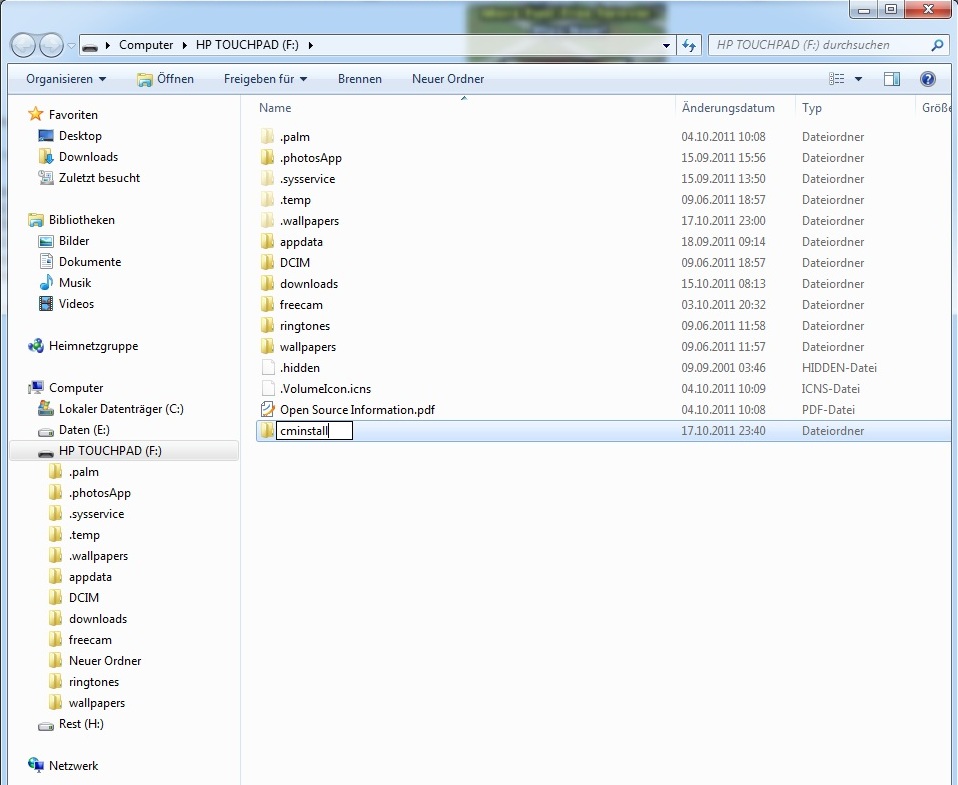Go forward with the forward arrow button
Screen dimensions: 958x785
(51, 45)
